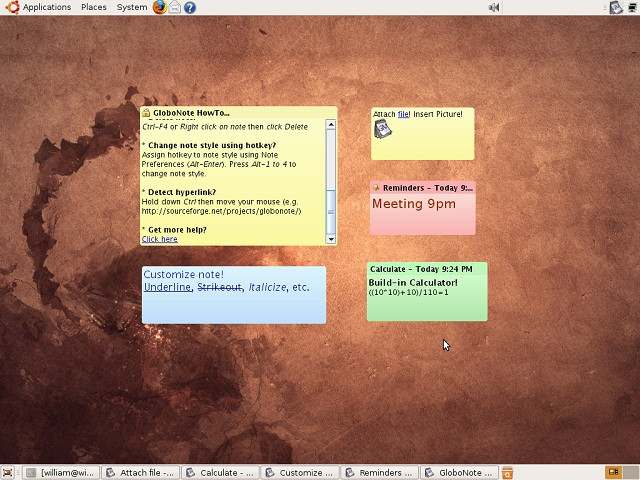Open the blue help question-mark icon
This screenshot has height=480, width=640.
point(190,7)
